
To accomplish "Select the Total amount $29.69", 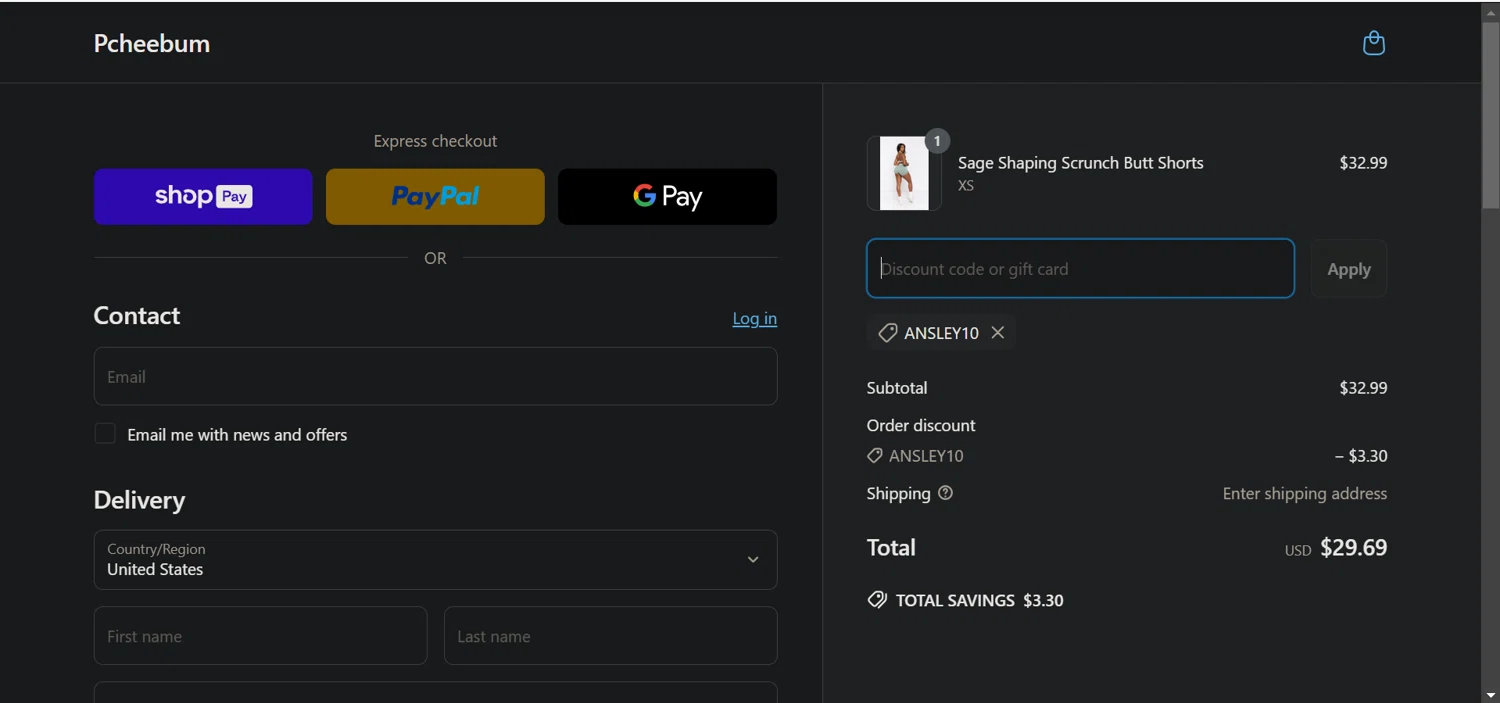I will click(x=1353, y=548).
